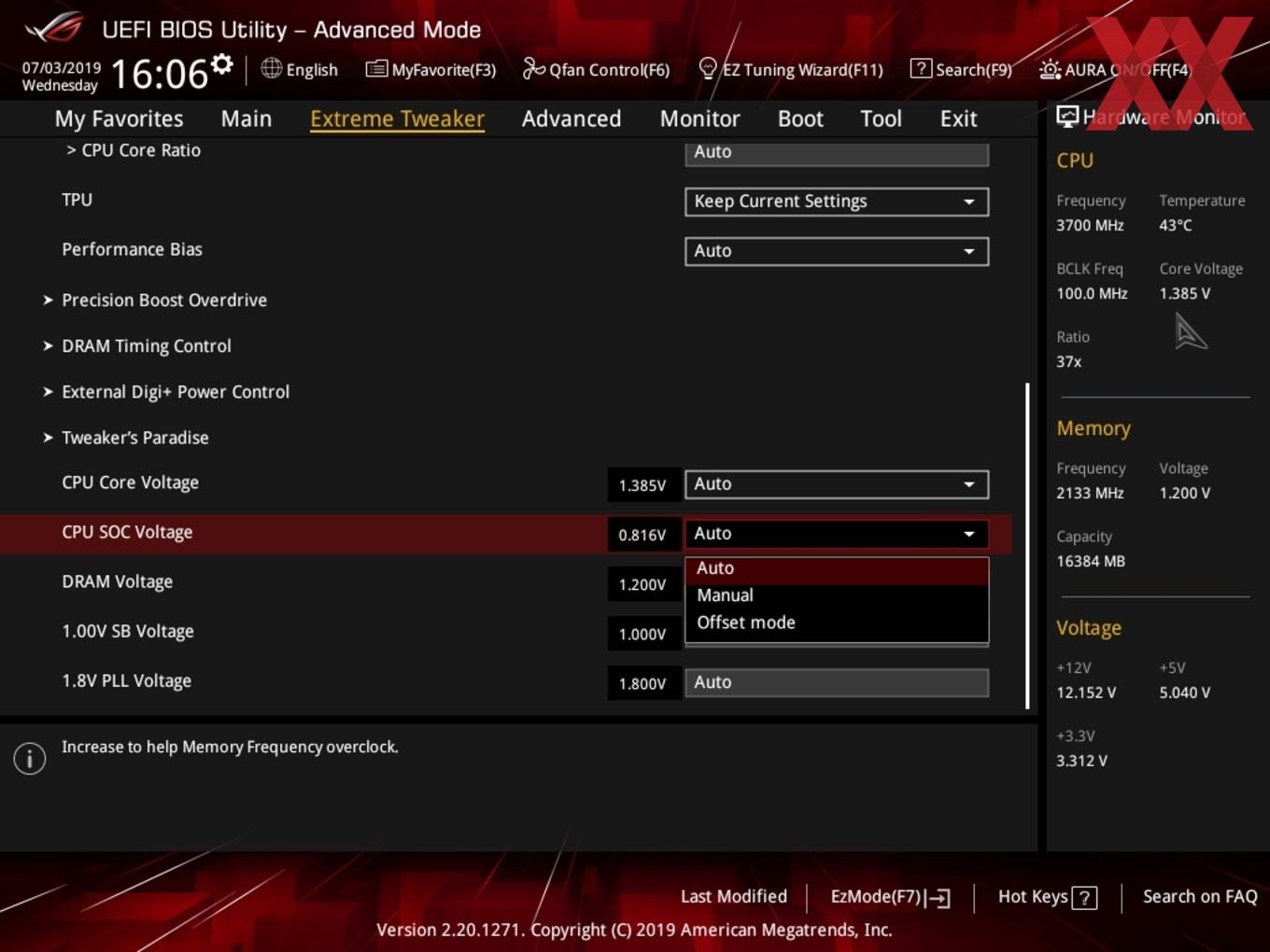The height and width of the screenshot is (952, 1270).
Task: Go to the Exit tab
Action: coord(958,119)
